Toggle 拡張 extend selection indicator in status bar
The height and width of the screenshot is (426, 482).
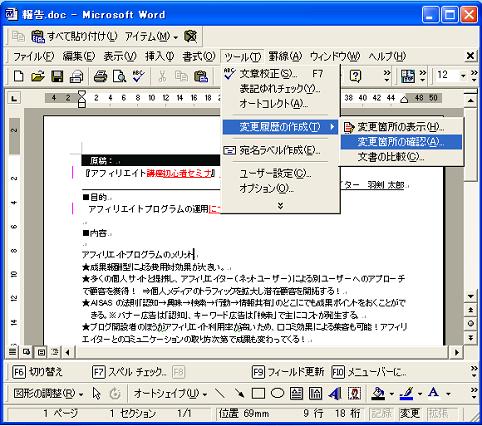438,414
